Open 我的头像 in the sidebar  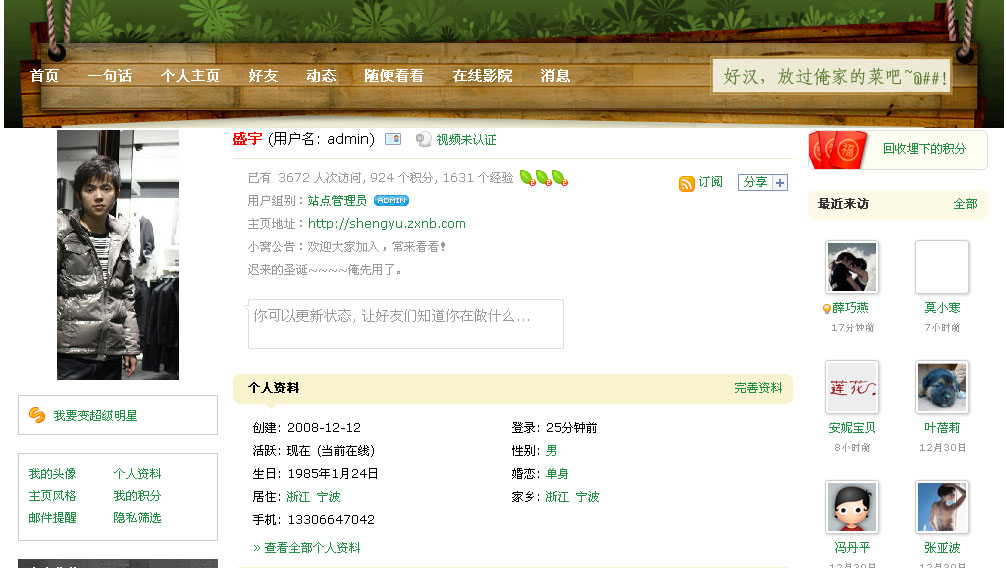point(52,474)
